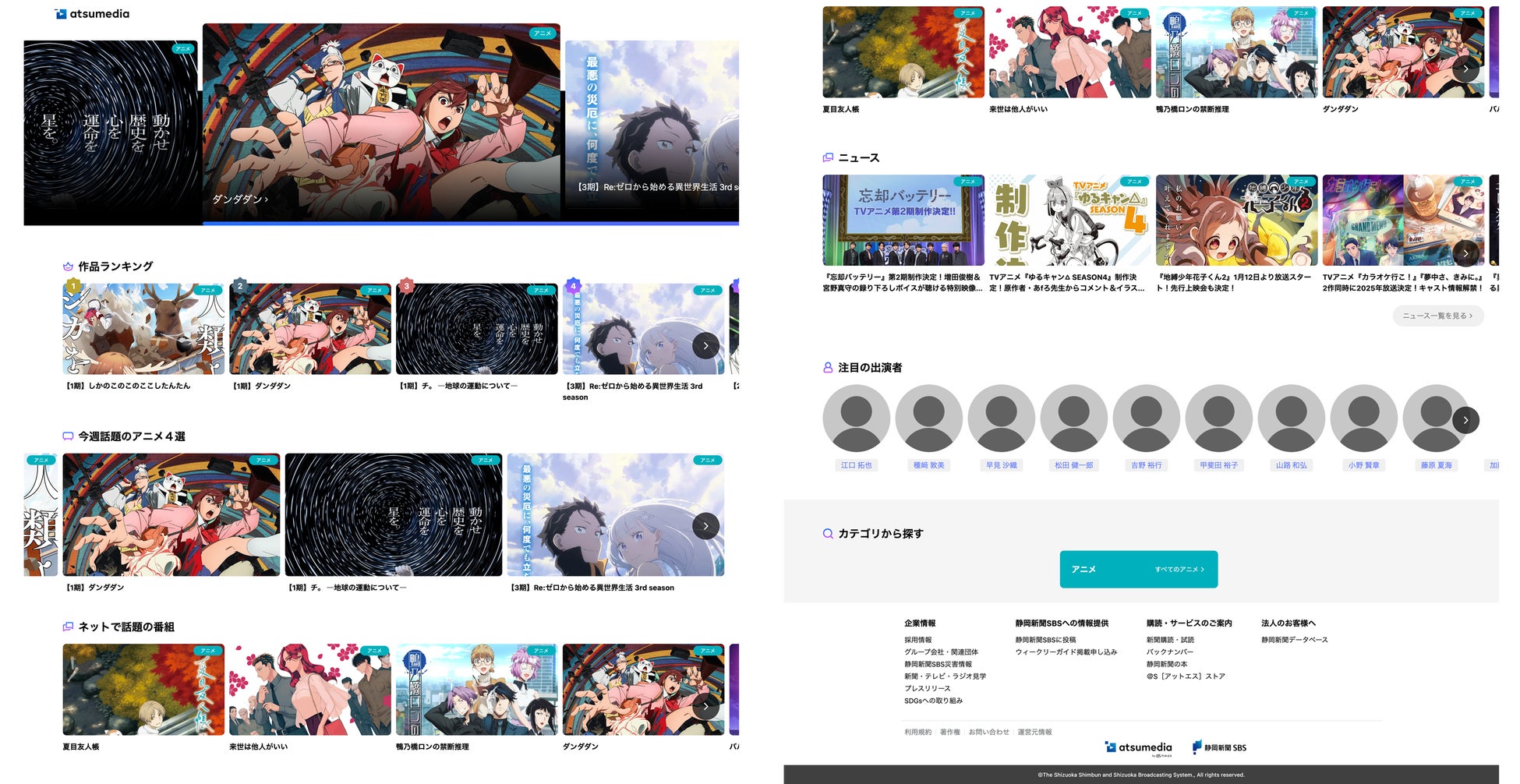Open the Re:ゼロ 3rd season slide in the hero carousel
The width and height of the screenshot is (1520, 784).
click(652, 131)
